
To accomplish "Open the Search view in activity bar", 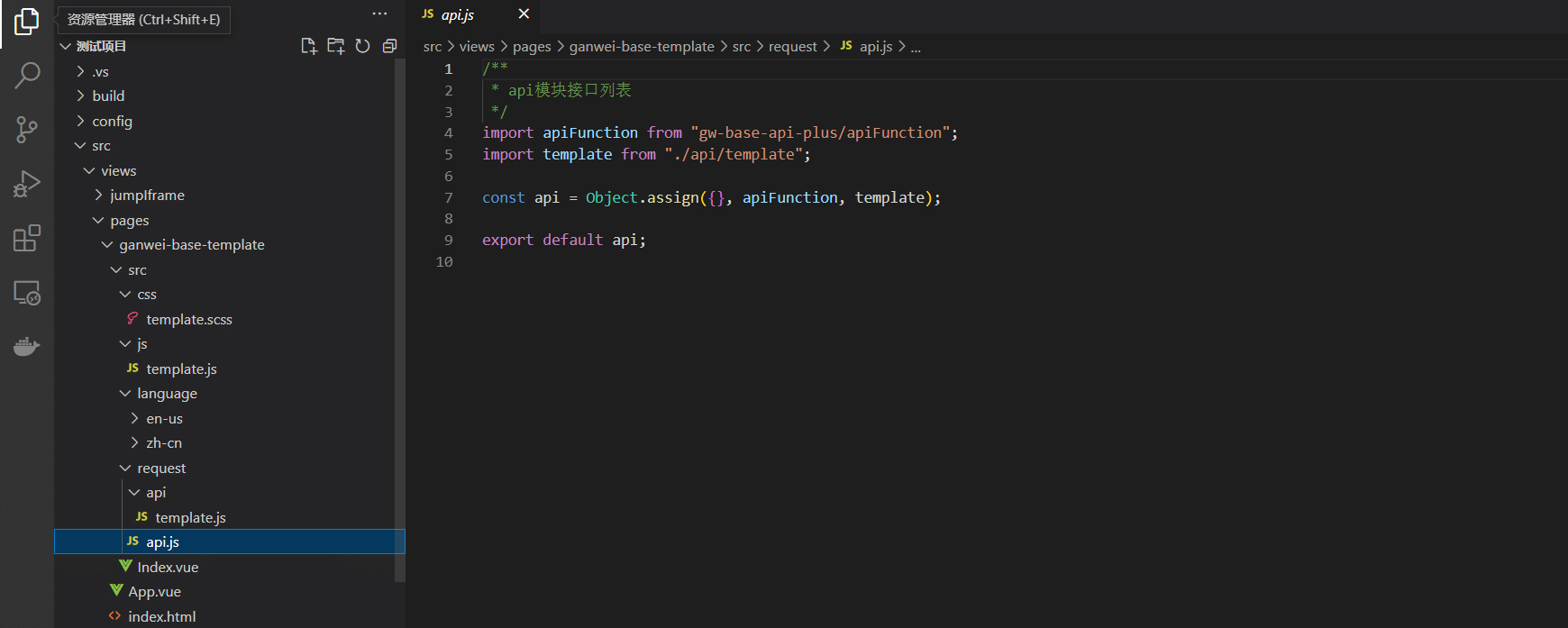I will [x=27, y=76].
